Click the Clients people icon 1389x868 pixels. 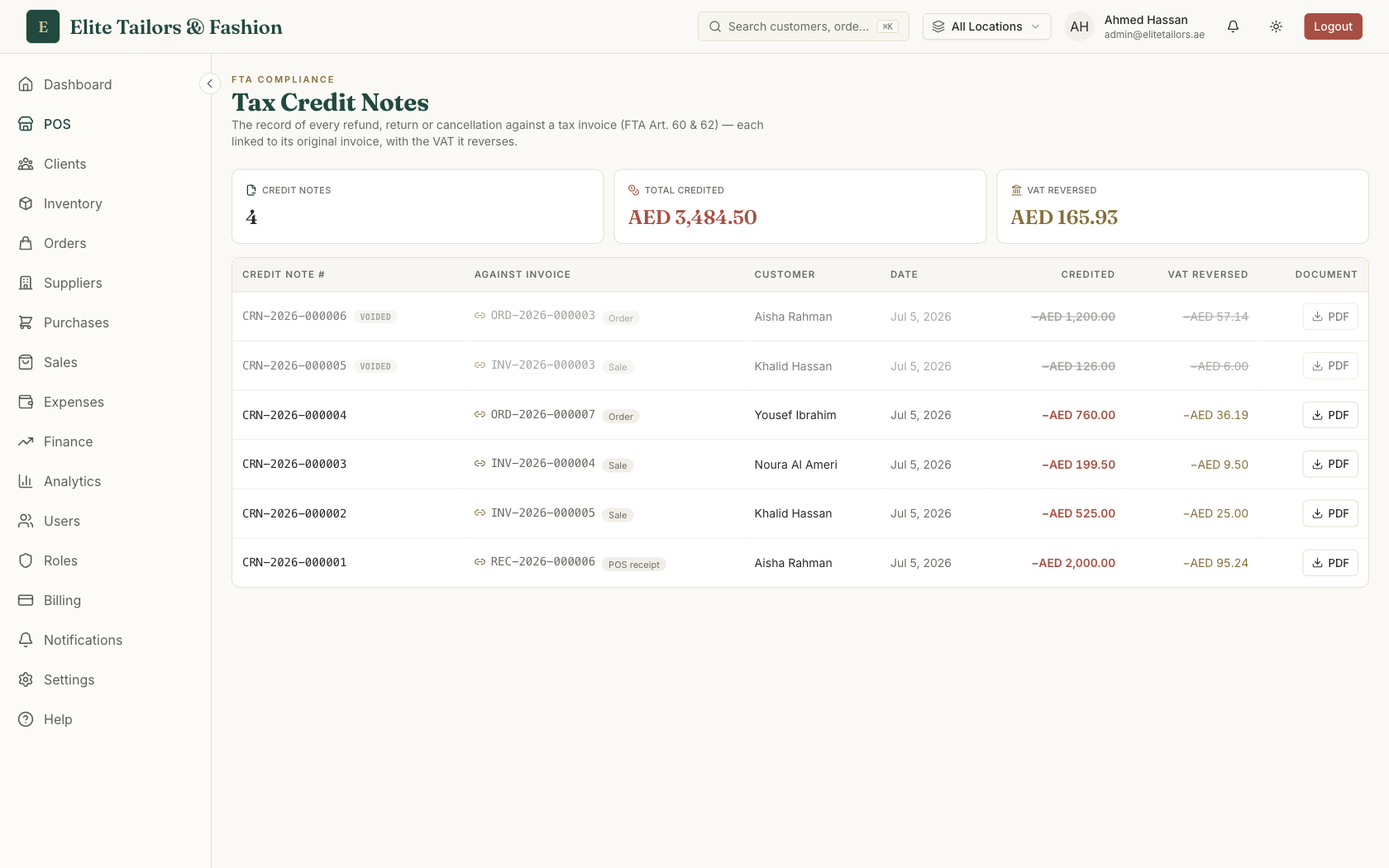(x=26, y=164)
